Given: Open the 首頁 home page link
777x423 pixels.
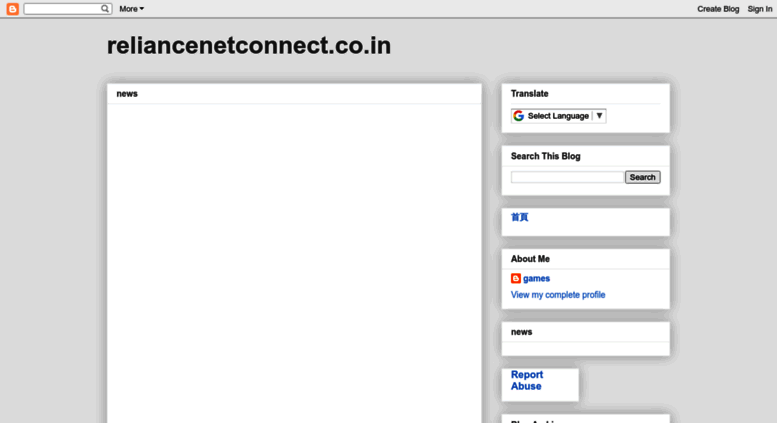Looking at the screenshot, I should click(x=519, y=217).
